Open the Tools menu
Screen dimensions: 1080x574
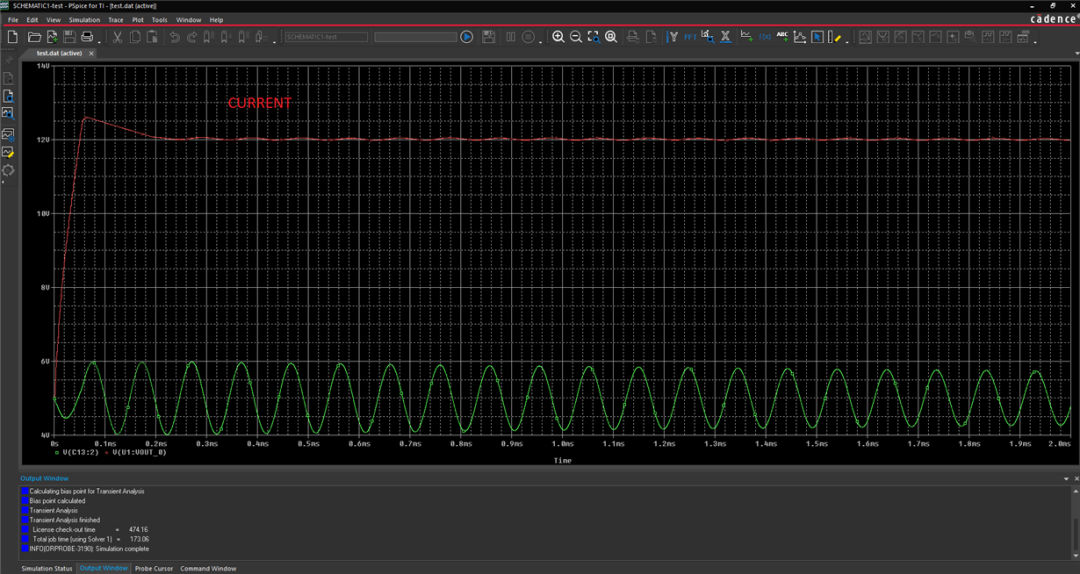click(159, 20)
